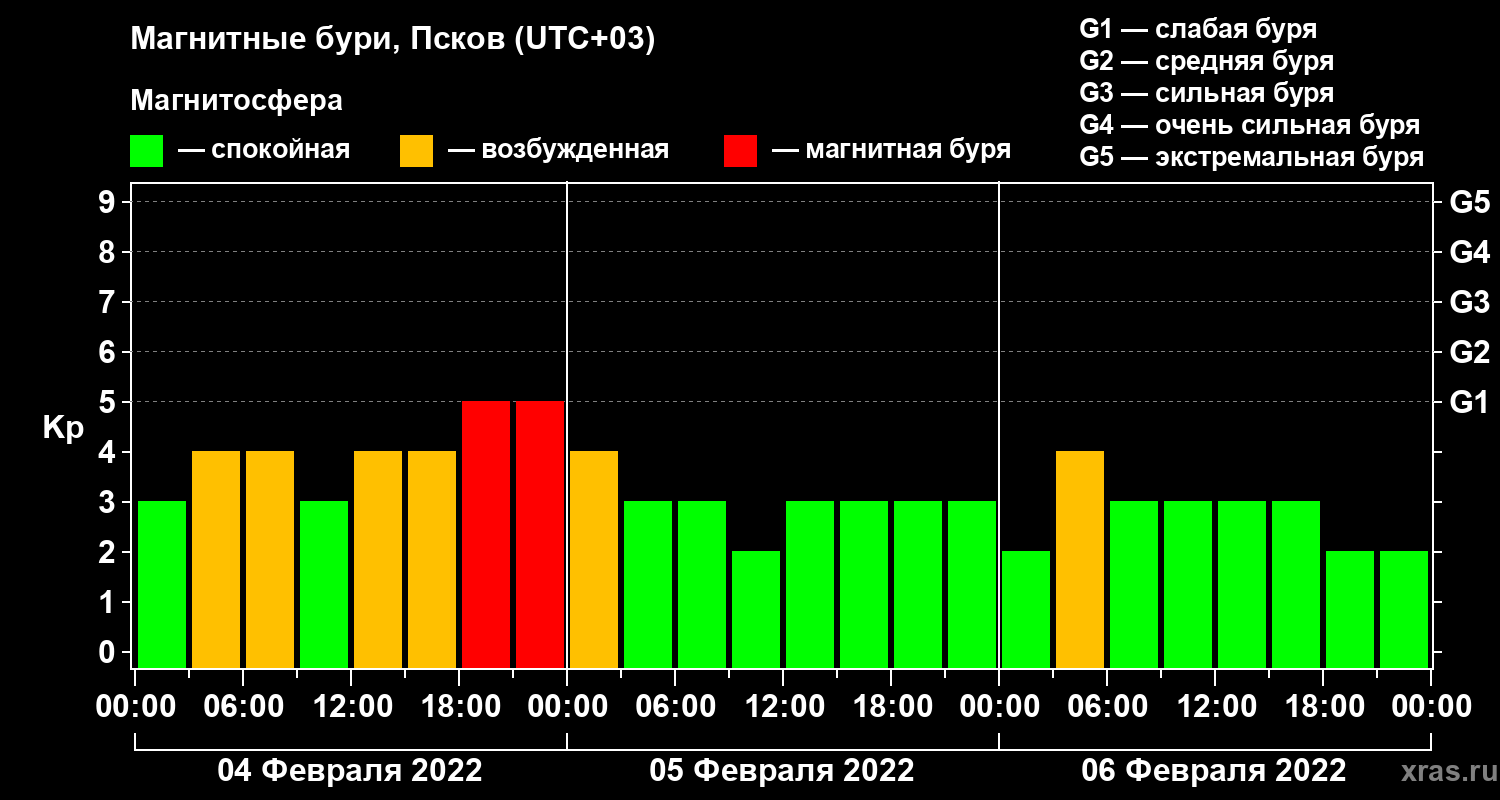
Task: Click the orange 06:00–09:00 bar on 04 Февраля
Action: 270,559
